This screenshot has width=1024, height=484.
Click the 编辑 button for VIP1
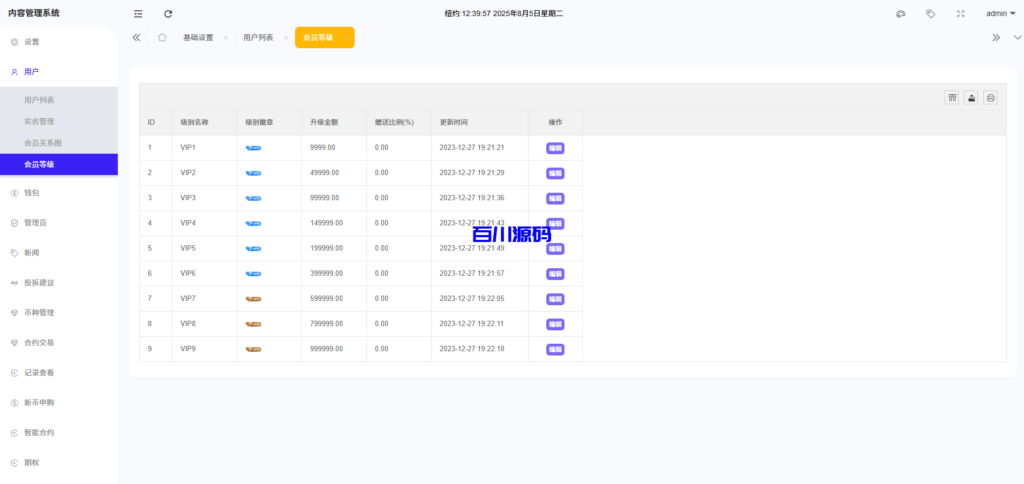tap(555, 148)
